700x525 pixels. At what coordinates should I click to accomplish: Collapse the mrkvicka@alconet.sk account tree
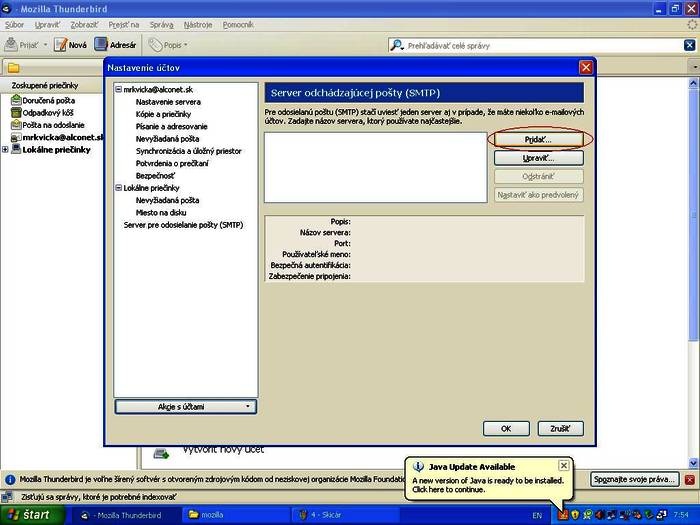coord(119,89)
